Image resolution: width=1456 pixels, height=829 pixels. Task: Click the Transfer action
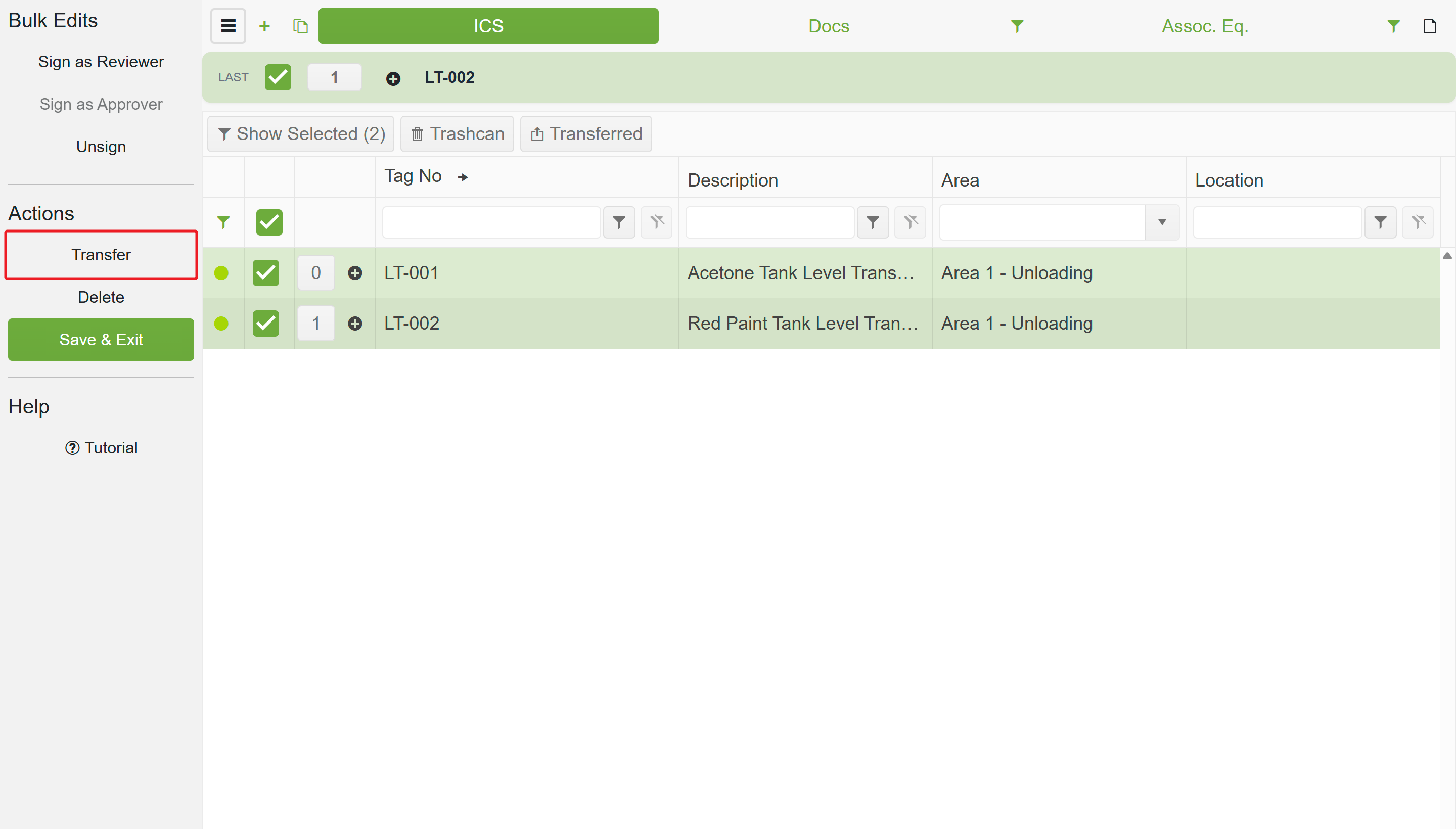point(101,255)
